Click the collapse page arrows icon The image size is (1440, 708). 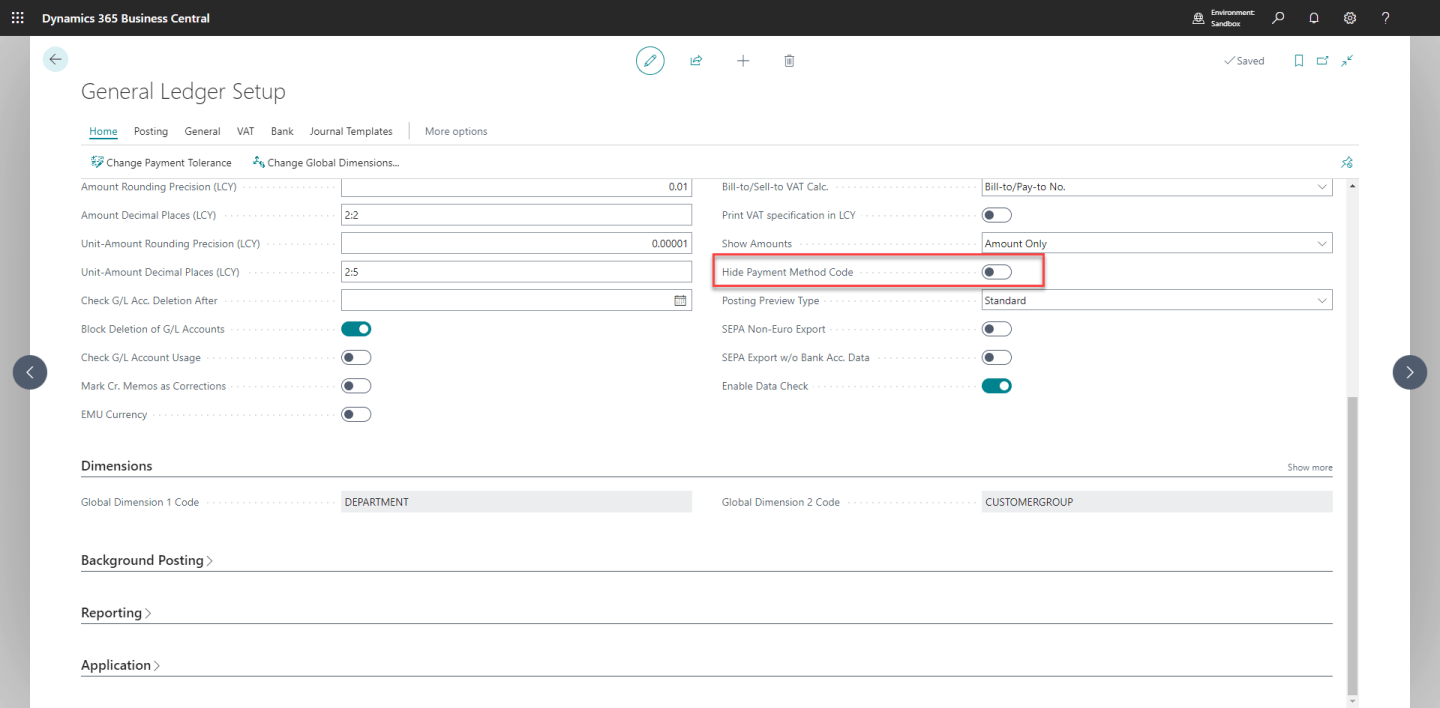pos(1347,61)
